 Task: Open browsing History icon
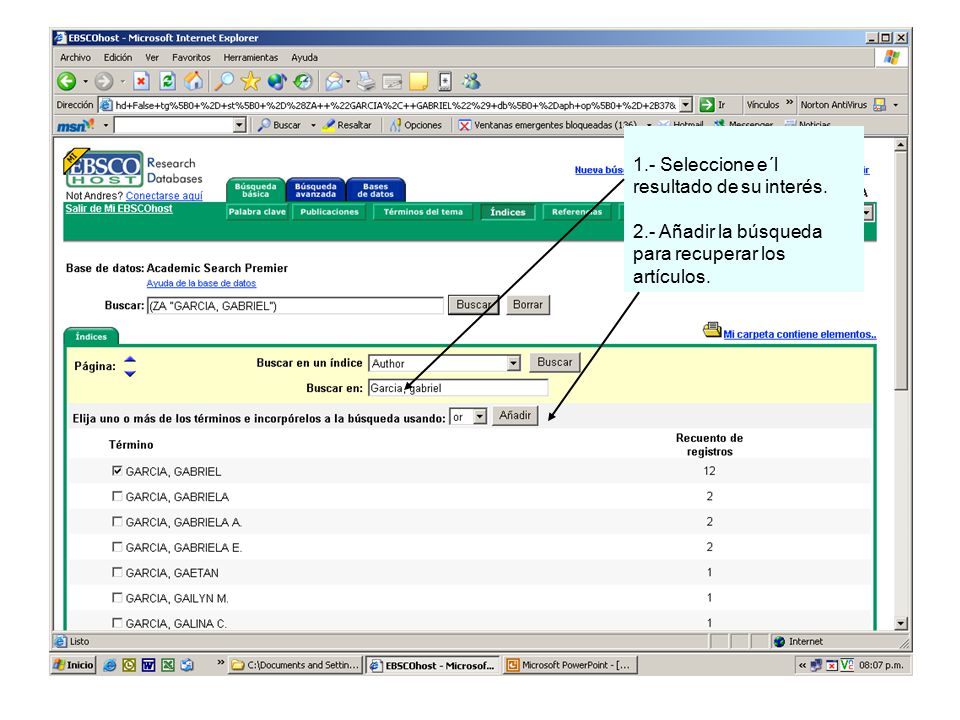pyautogui.click(x=303, y=81)
